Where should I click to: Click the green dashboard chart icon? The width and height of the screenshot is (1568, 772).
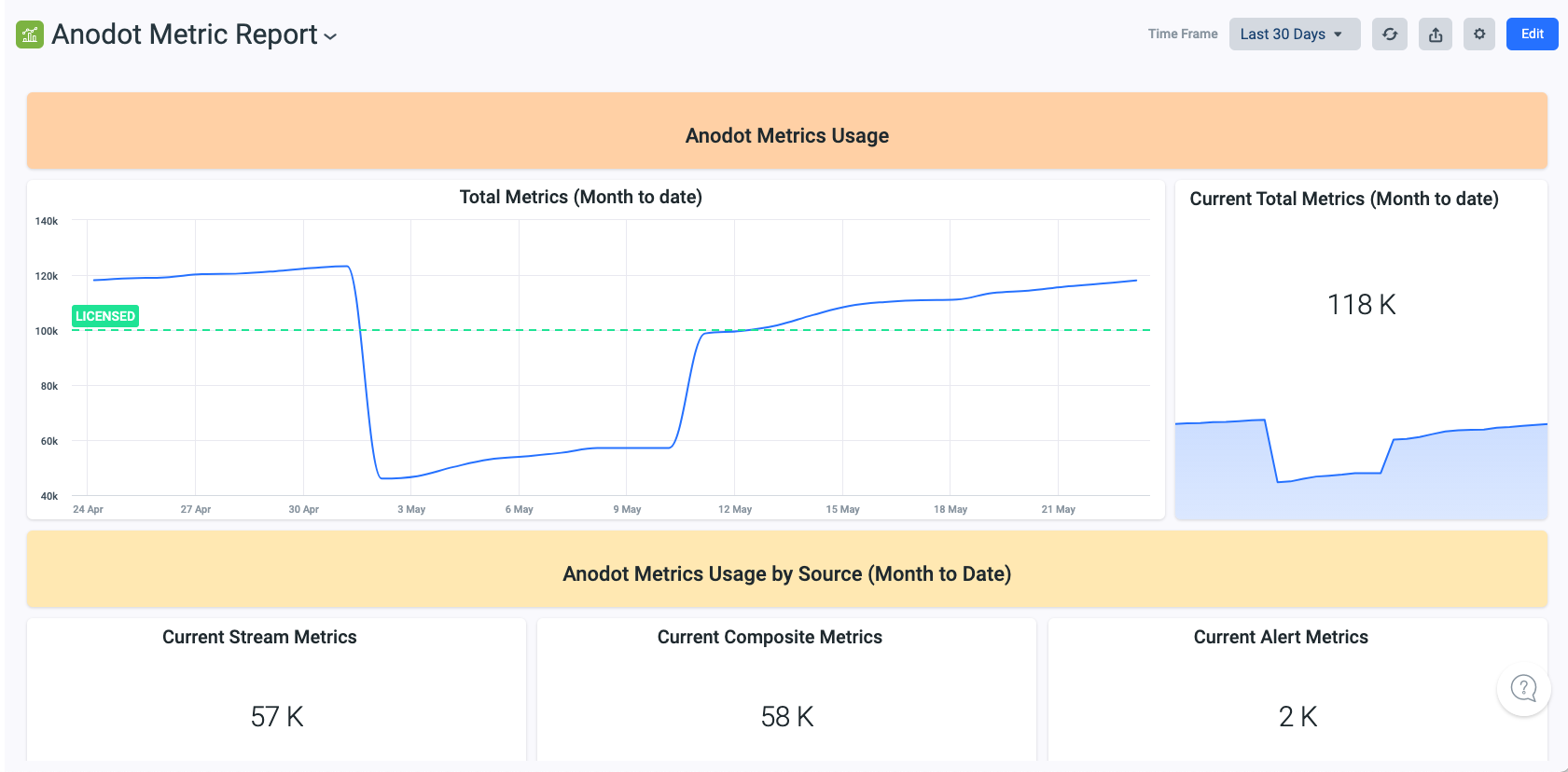point(30,34)
